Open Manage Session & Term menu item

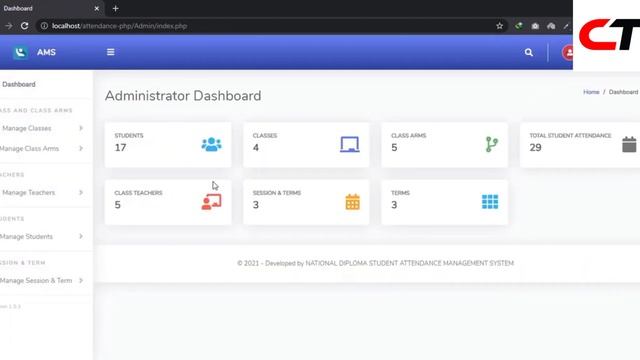click(x=36, y=280)
